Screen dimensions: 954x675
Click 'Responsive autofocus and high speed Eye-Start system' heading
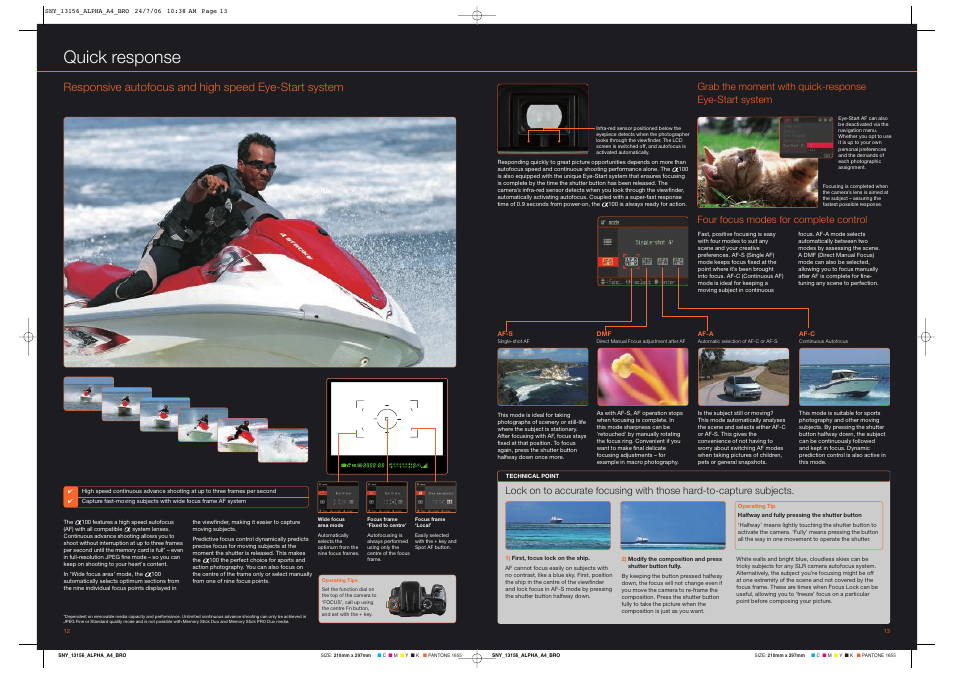tap(203, 87)
